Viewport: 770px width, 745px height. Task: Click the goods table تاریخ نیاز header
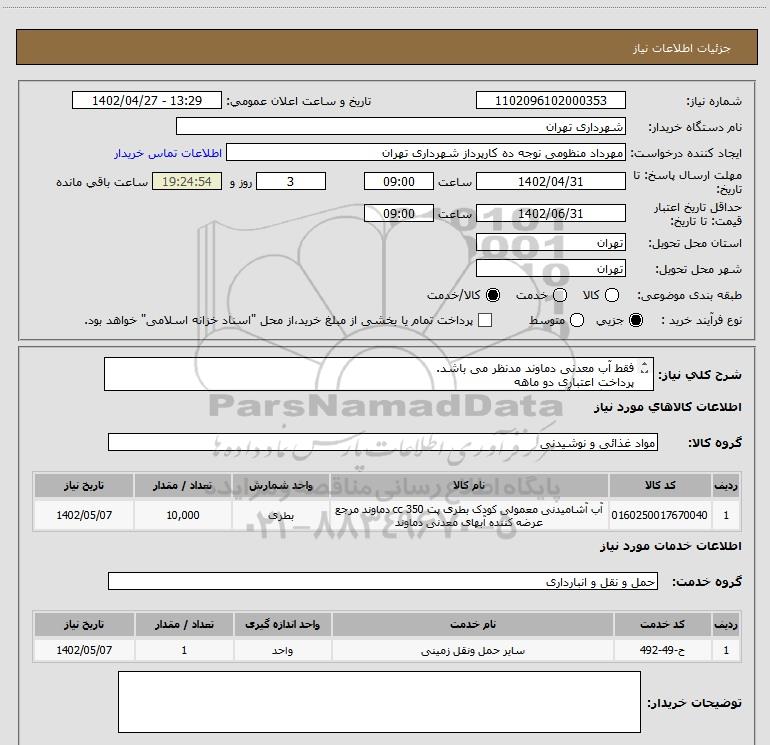[84, 485]
